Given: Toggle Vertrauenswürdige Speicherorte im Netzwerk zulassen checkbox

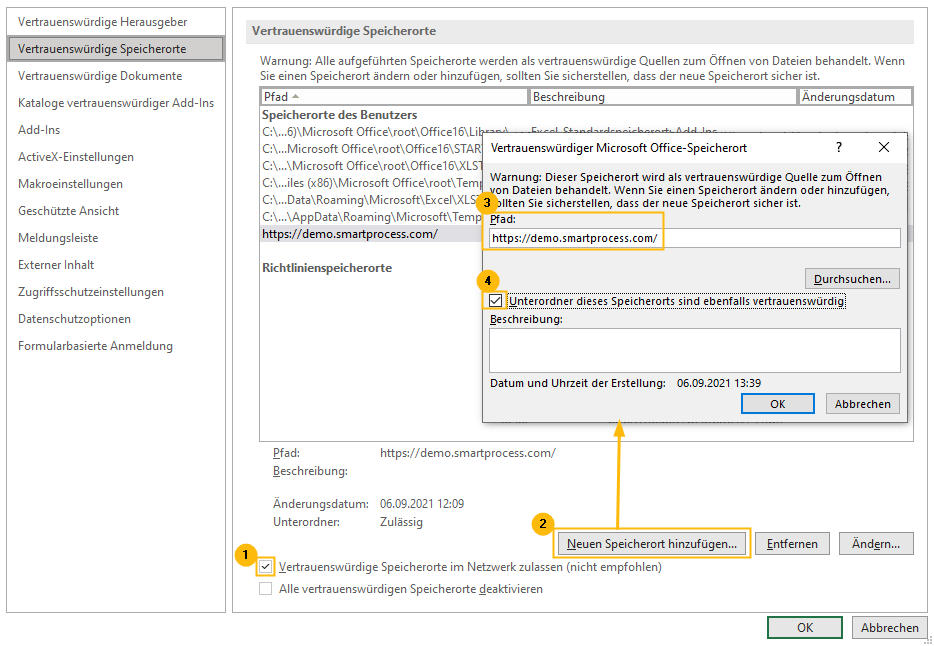Looking at the screenshot, I should tap(266, 567).
